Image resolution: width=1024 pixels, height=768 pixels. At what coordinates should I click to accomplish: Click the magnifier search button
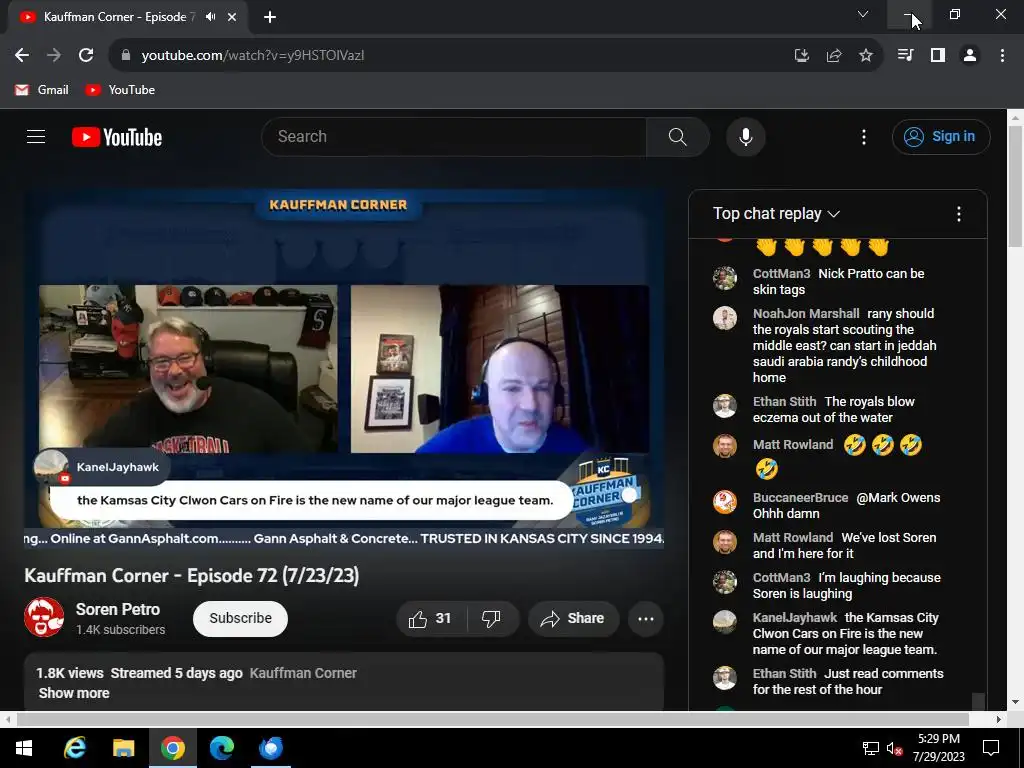point(677,136)
